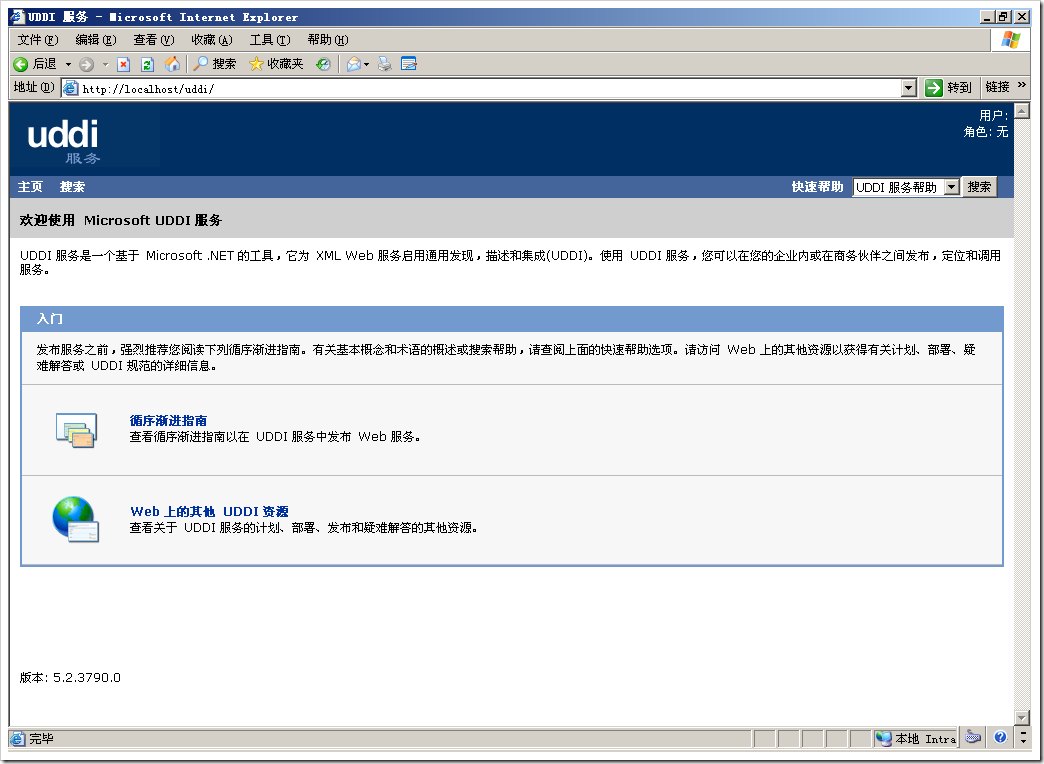
Task: Expand the address bar dropdown arrow
Action: 909,88
